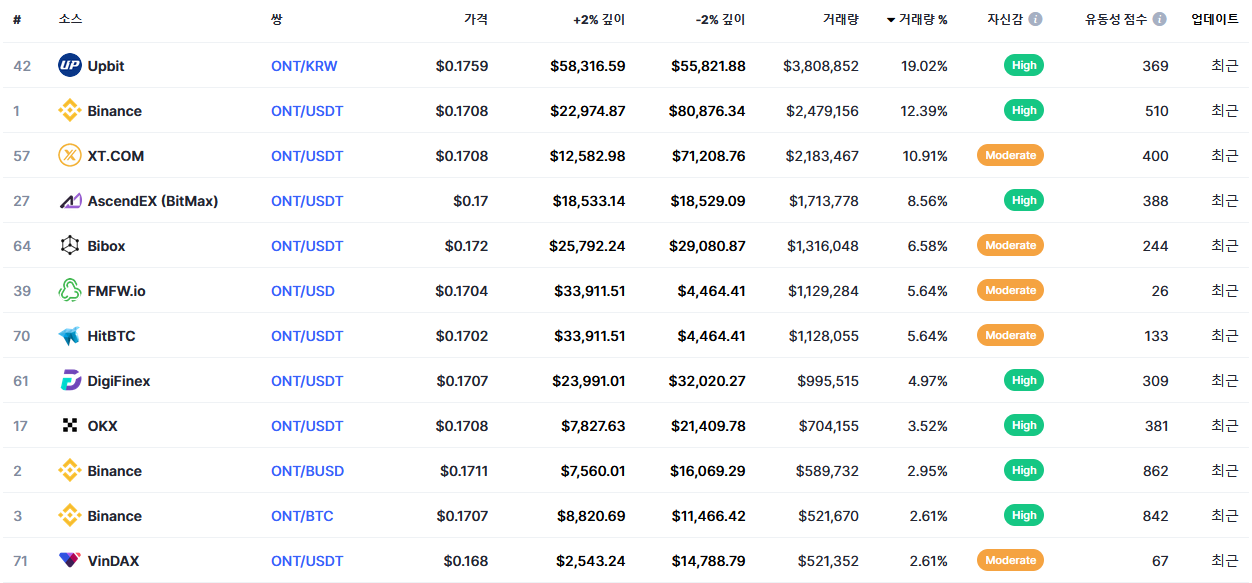Select liquidity score 862
This screenshot has width=1252, height=583.
coord(1156,471)
